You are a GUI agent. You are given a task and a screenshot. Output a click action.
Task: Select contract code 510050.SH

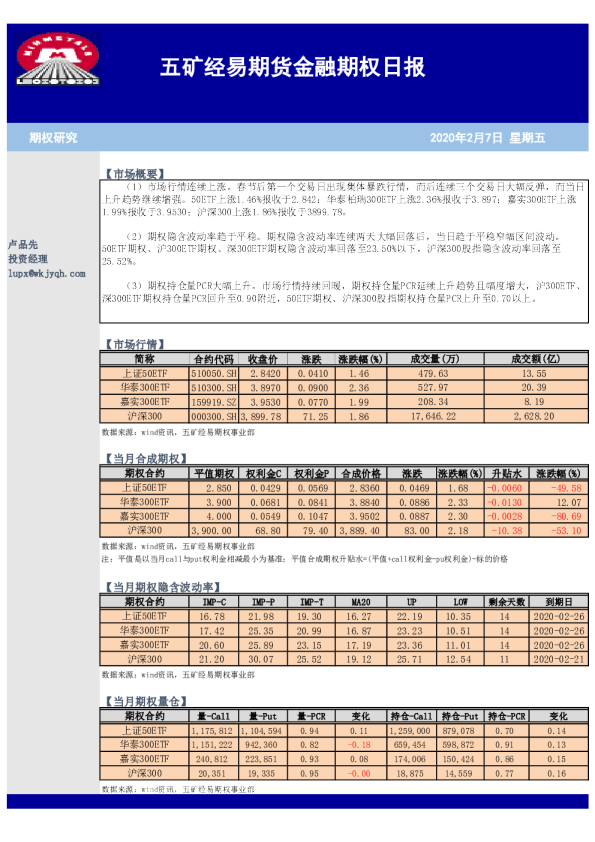click(214, 374)
